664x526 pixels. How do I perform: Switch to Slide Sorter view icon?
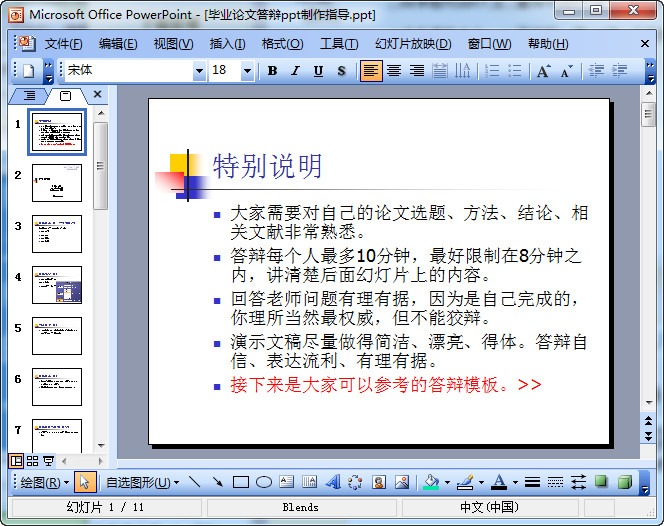coord(33,461)
